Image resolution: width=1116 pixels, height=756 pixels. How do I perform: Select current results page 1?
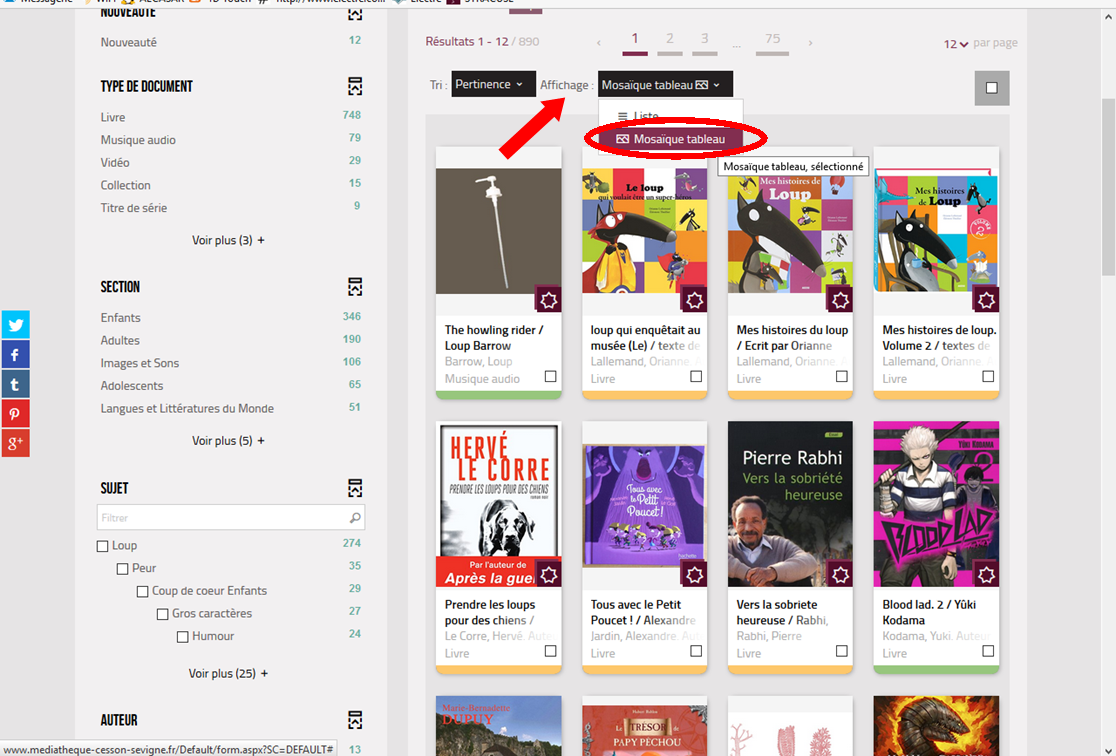coord(635,41)
